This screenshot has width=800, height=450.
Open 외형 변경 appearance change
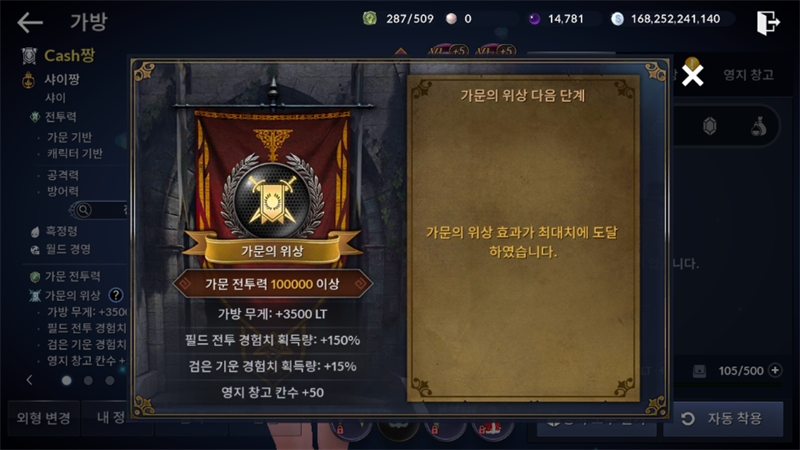pos(43,418)
